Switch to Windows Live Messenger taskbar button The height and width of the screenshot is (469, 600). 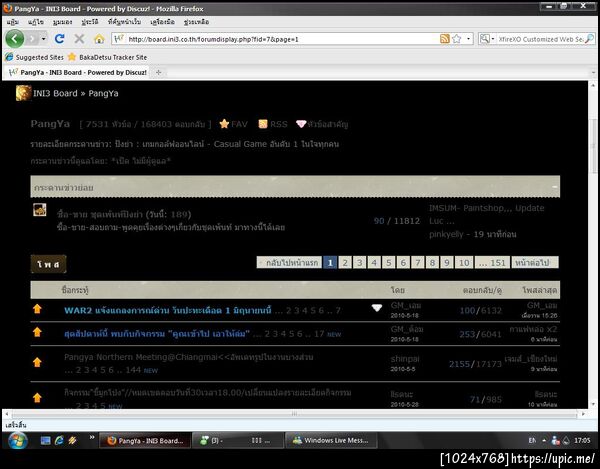[331, 440]
